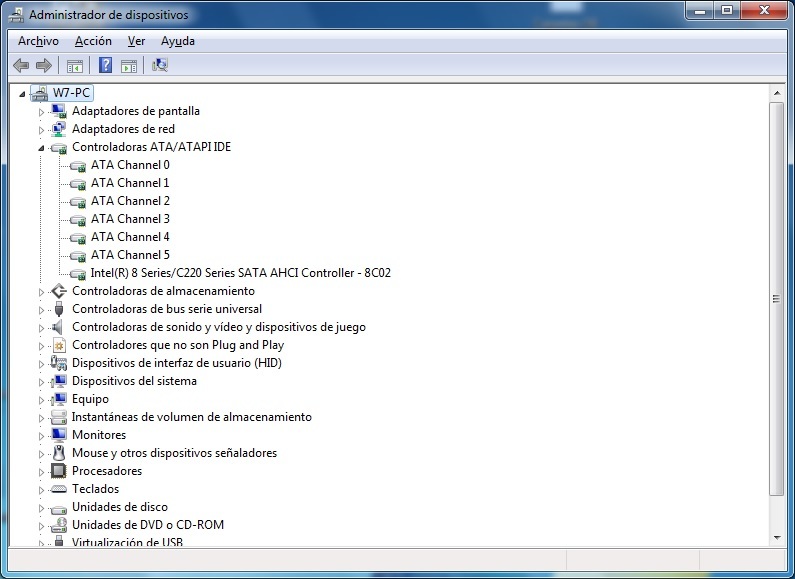795x579 pixels.
Task: Select ATA Channel 3 device
Action: point(130,219)
